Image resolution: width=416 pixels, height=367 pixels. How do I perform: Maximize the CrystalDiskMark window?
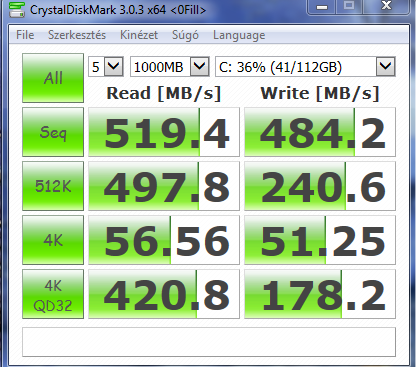pyautogui.click(x=349, y=7)
